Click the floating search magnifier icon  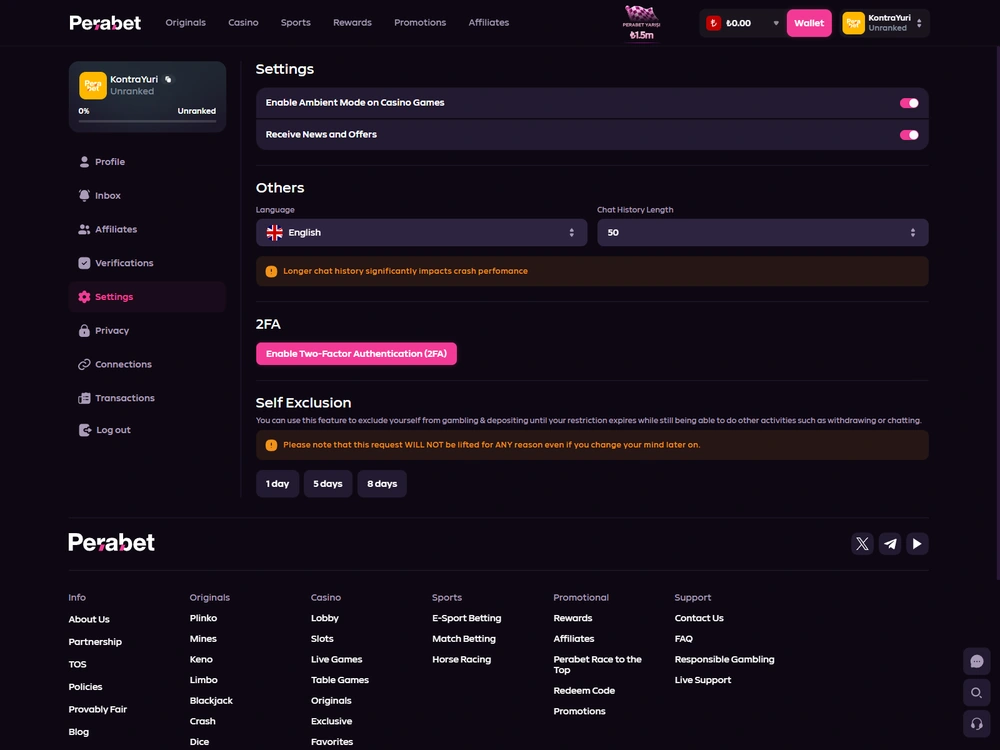(976, 693)
